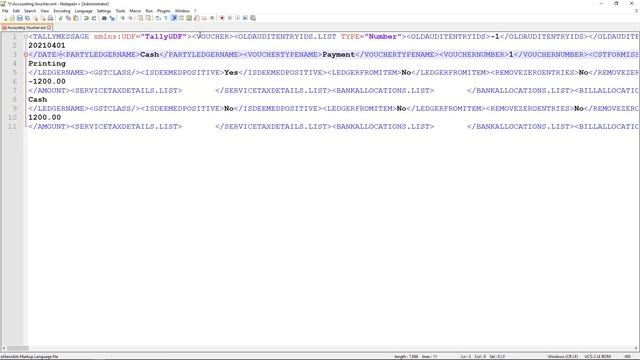This screenshot has width=640, height=360.
Task: Save the document using the toolbar icon
Action: 20,18
